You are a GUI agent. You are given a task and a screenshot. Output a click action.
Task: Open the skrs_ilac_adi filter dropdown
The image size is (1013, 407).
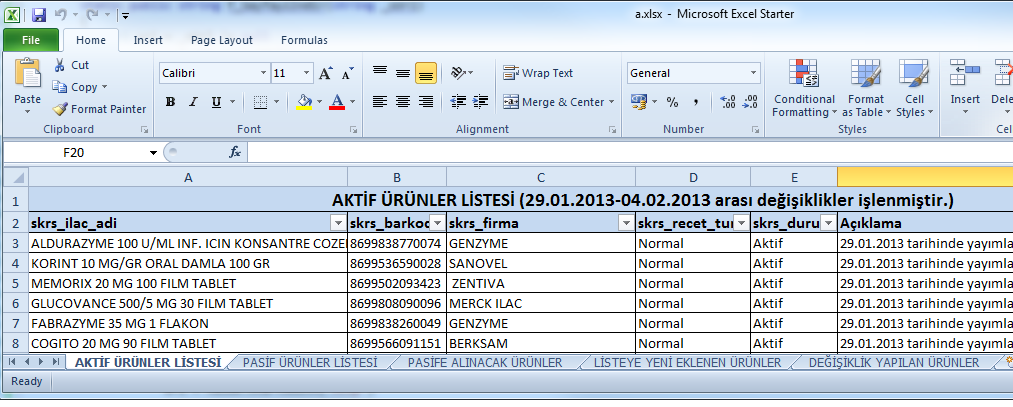[337, 224]
